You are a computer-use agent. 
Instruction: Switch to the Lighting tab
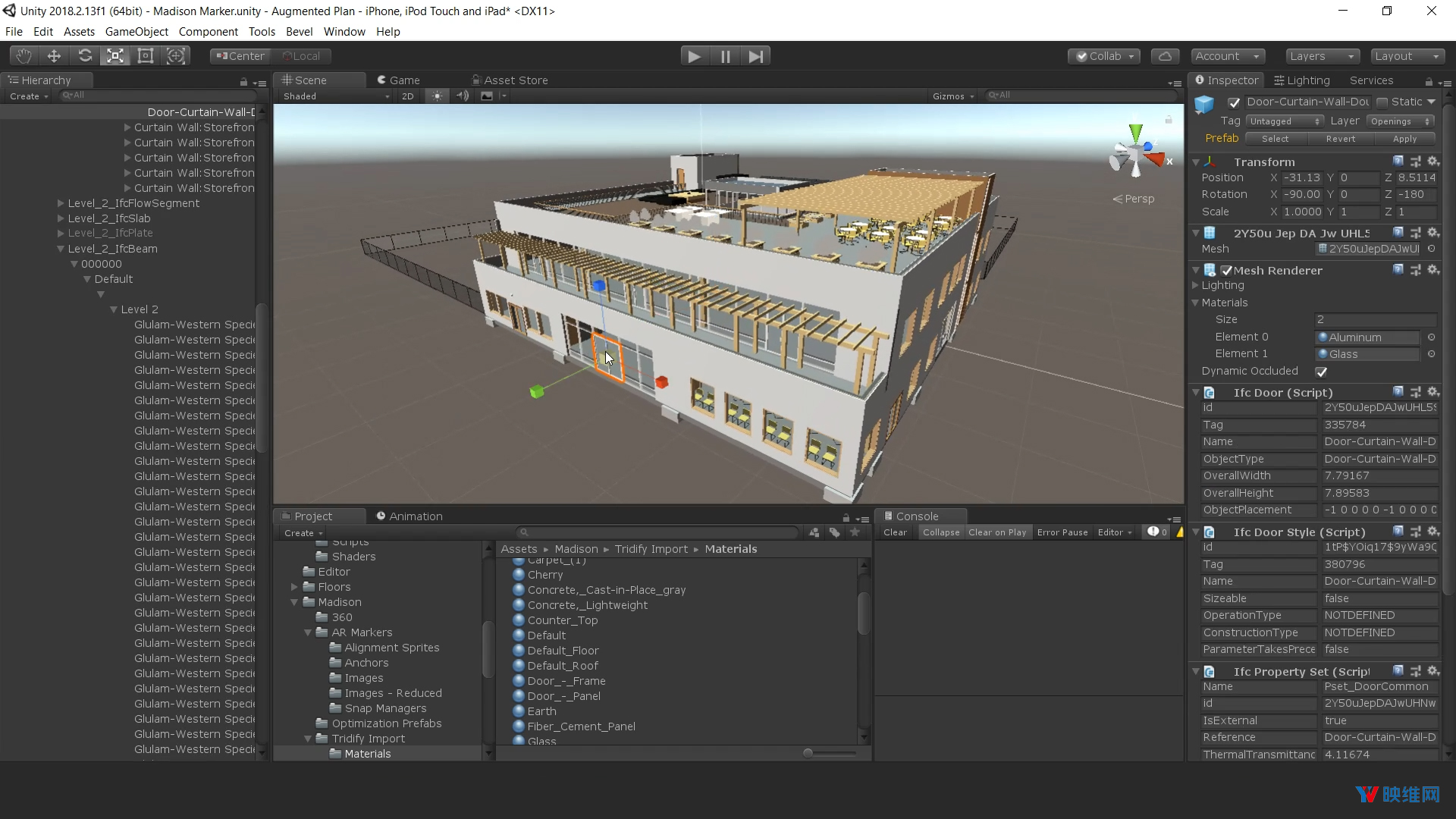coord(1302,80)
